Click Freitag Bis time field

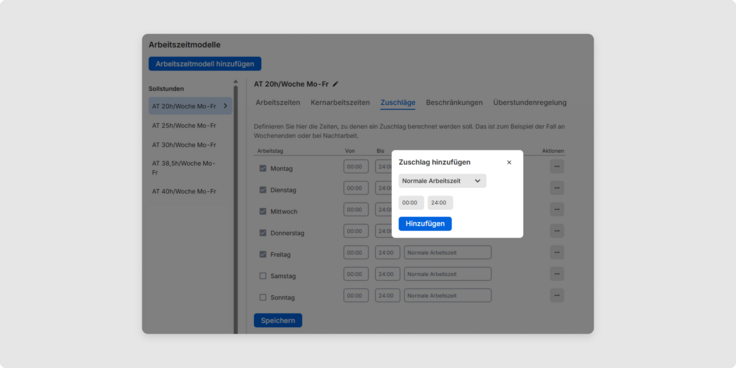(x=388, y=253)
